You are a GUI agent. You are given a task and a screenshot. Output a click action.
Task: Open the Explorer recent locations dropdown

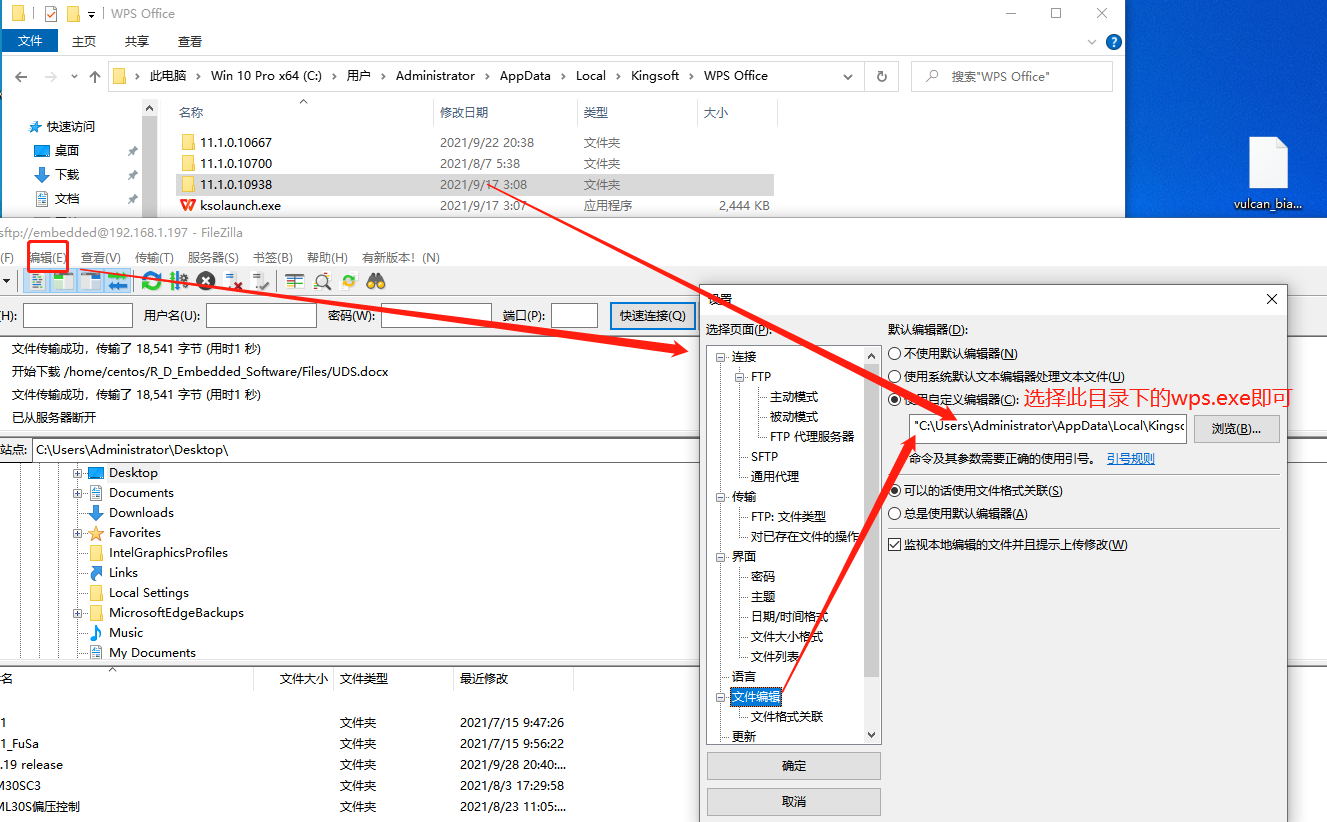(x=73, y=77)
